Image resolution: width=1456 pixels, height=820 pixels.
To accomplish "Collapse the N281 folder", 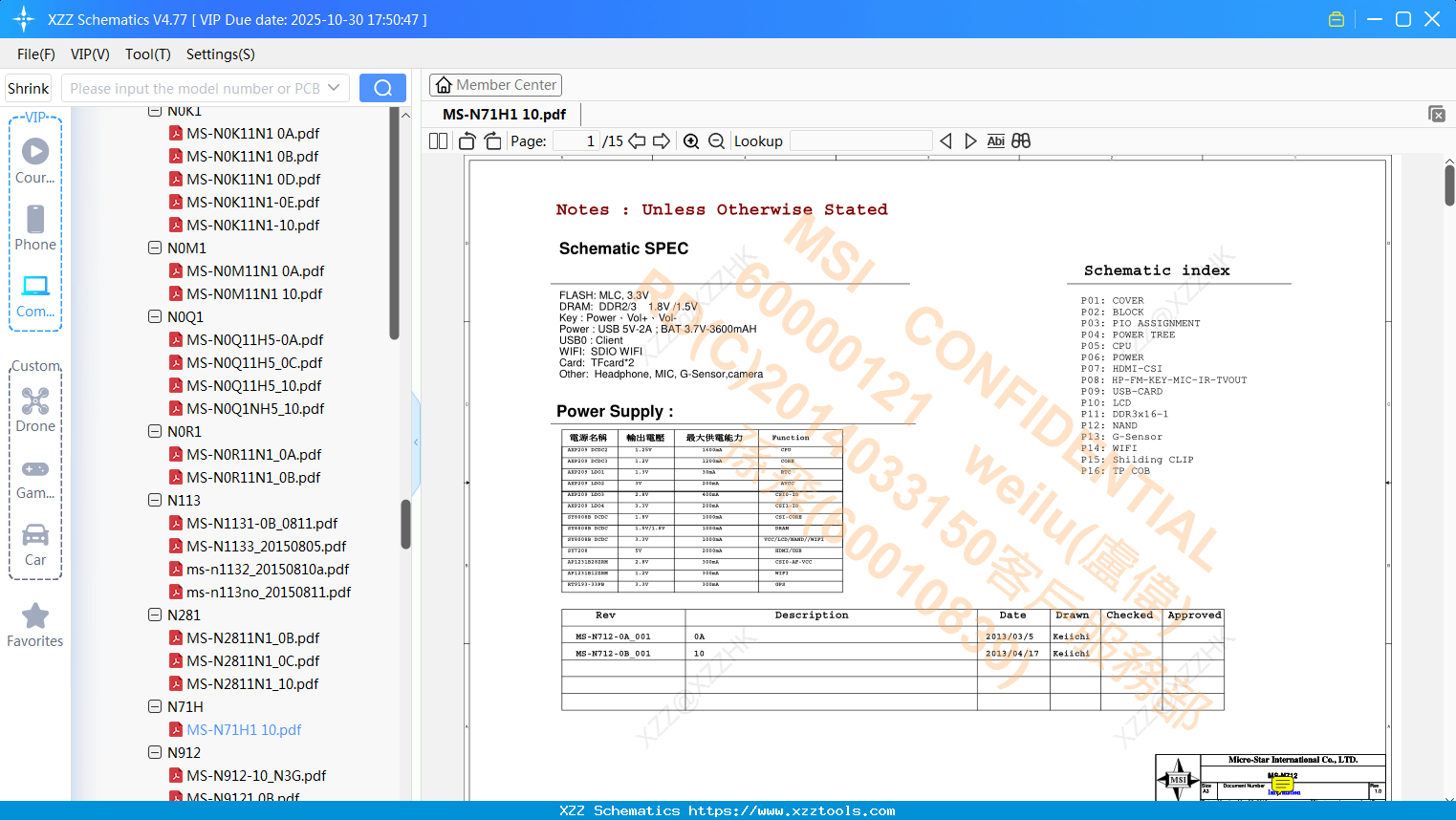I will tap(155, 615).
